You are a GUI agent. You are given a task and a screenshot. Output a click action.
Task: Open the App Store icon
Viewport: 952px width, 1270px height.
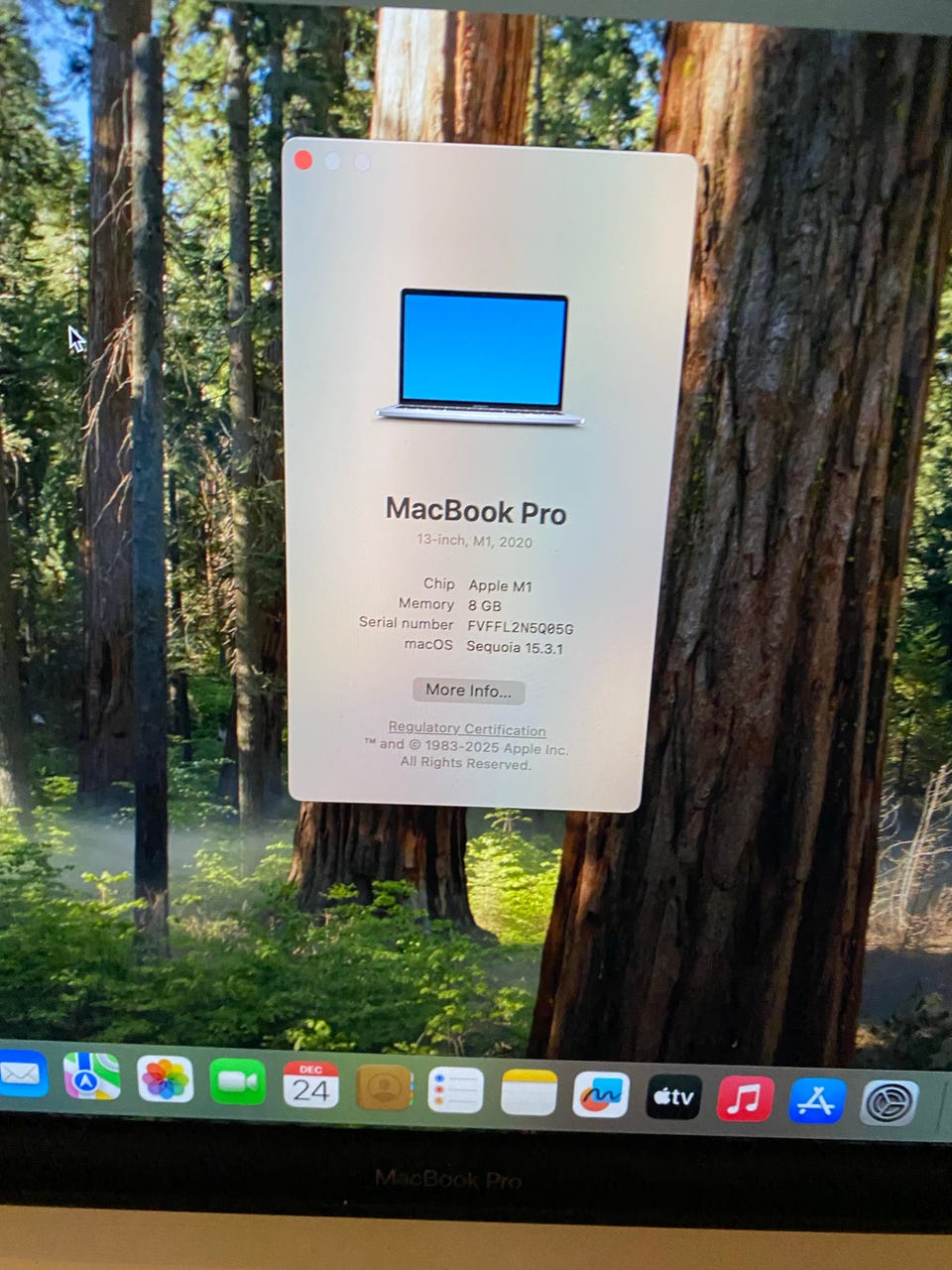817,1101
